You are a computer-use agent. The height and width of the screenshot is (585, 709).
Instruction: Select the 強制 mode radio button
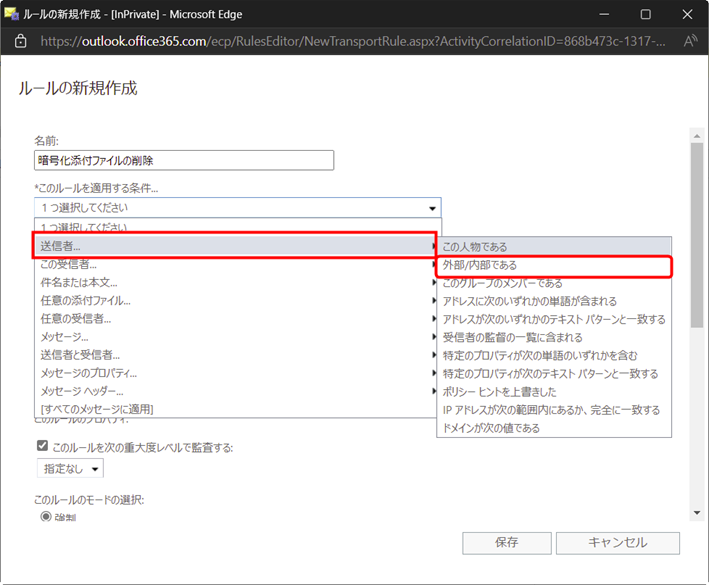click(46, 516)
